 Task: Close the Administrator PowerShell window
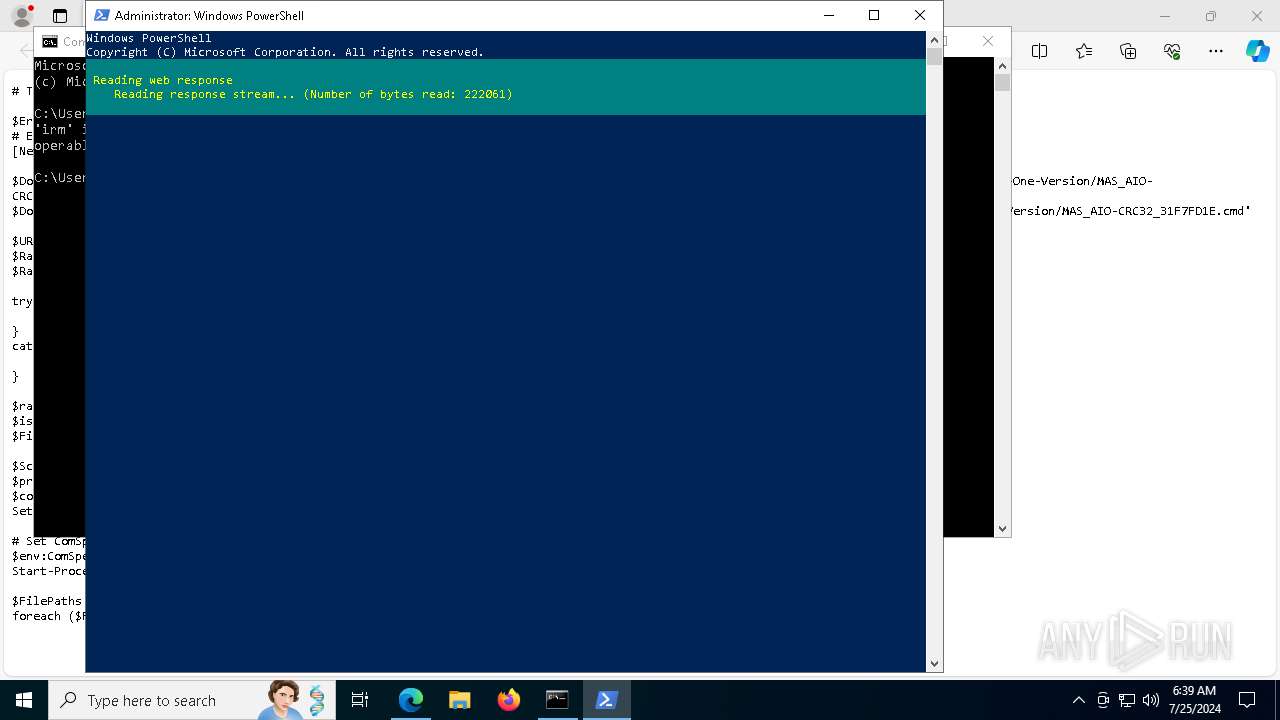[x=920, y=15]
